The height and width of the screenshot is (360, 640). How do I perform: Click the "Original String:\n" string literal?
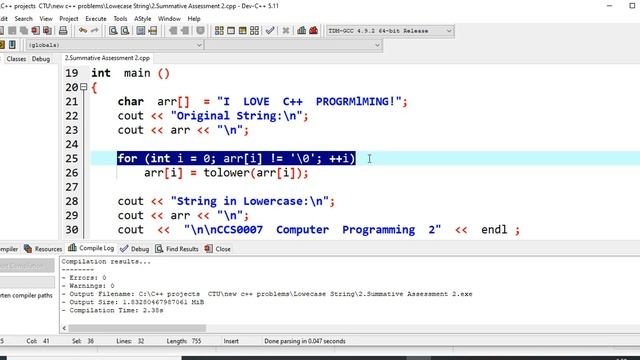pos(236,116)
